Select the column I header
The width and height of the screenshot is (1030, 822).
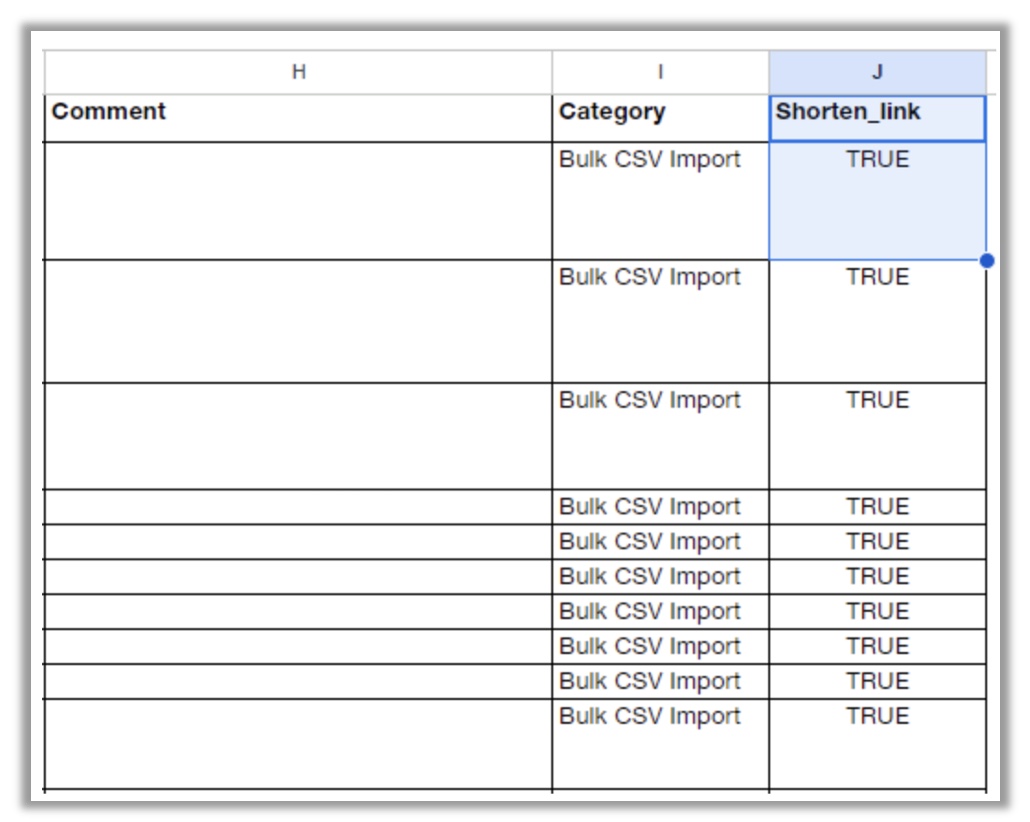(x=660, y=72)
